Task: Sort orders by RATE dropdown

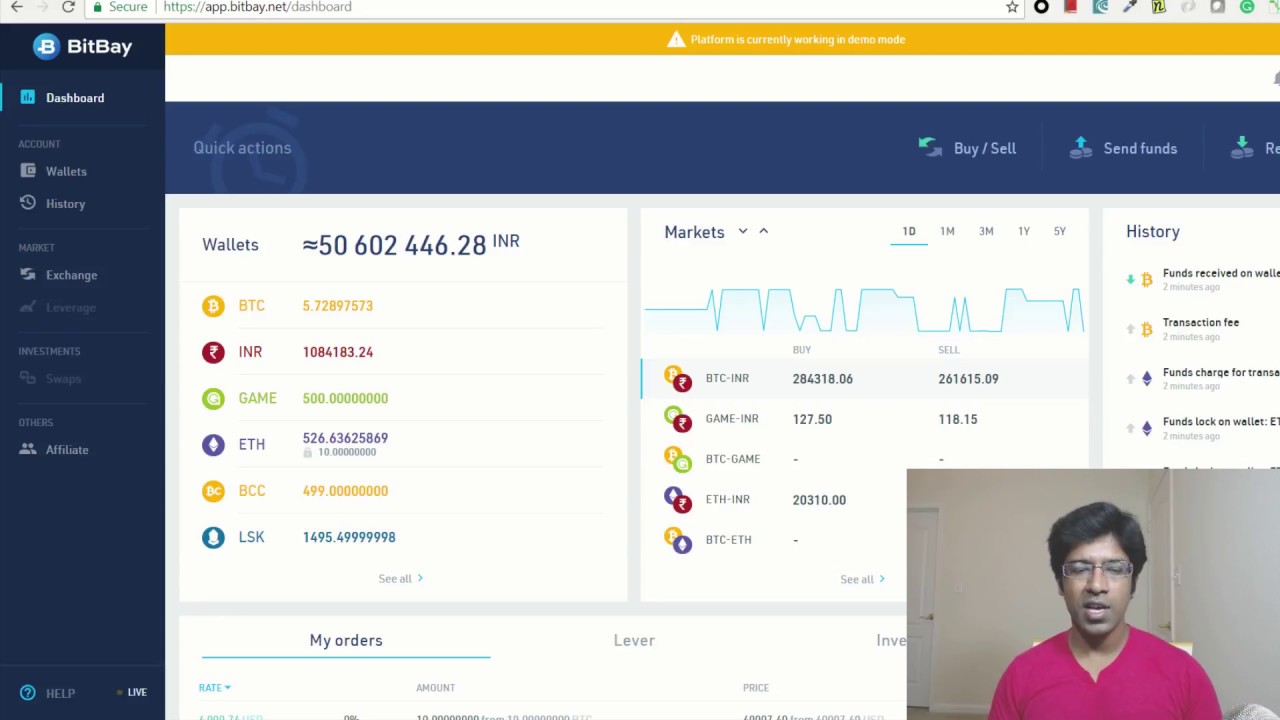Action: [215, 688]
